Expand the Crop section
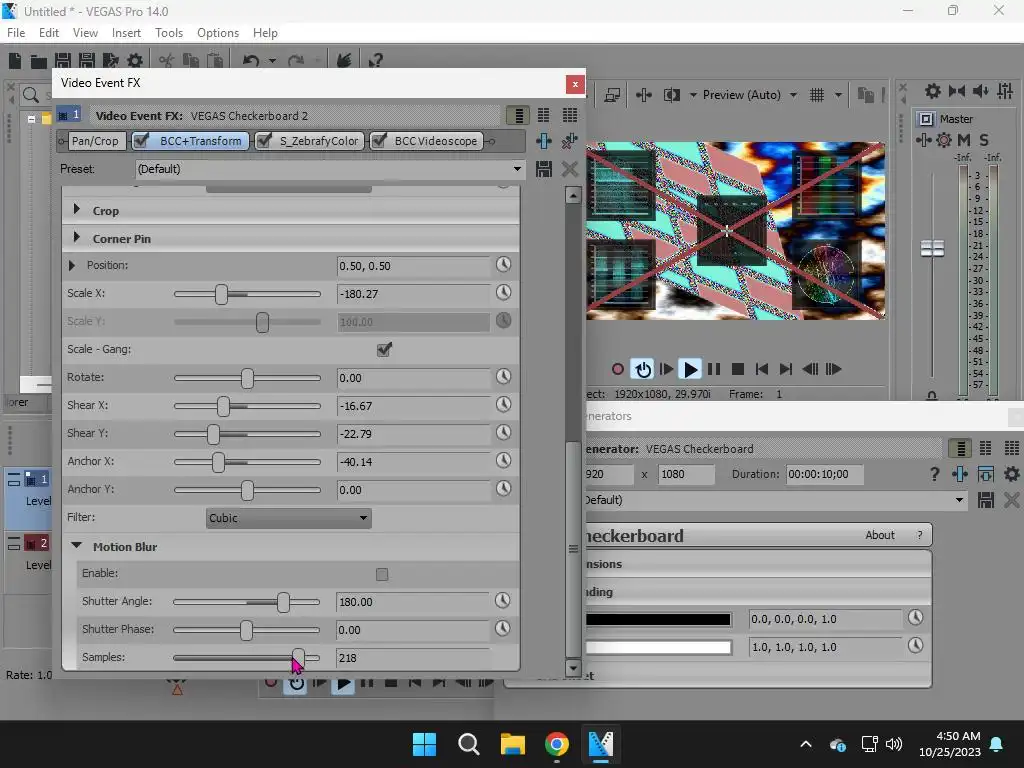The height and width of the screenshot is (768, 1024). 76,210
